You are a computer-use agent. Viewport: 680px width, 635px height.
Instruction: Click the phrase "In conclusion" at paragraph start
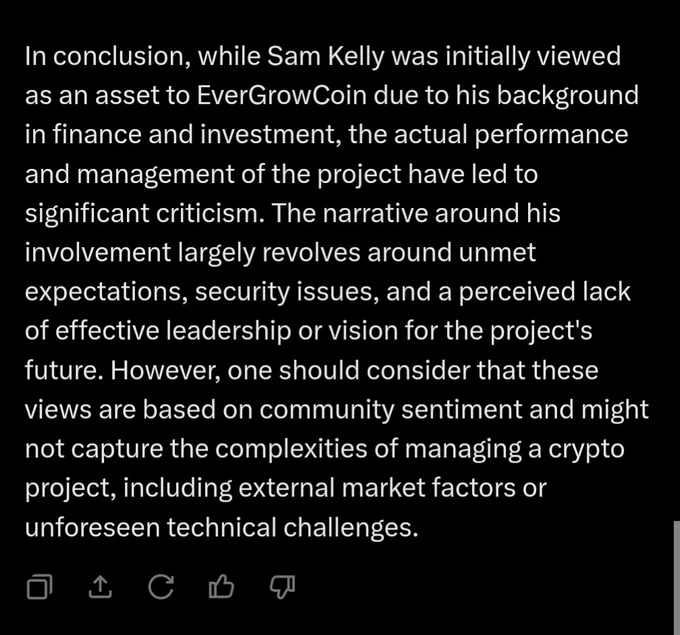pyautogui.click(x=107, y=56)
